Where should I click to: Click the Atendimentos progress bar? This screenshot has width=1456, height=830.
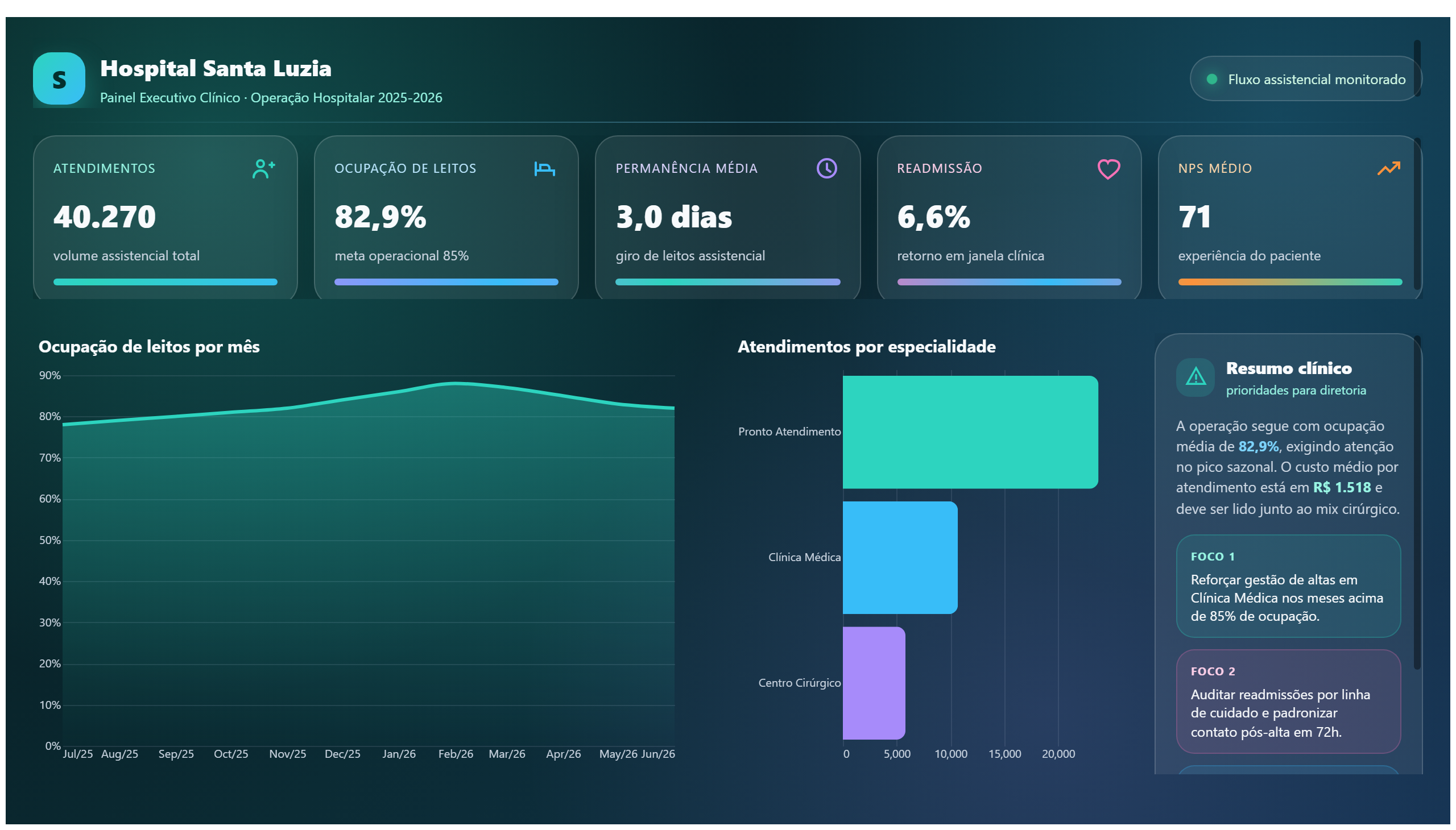click(165, 281)
